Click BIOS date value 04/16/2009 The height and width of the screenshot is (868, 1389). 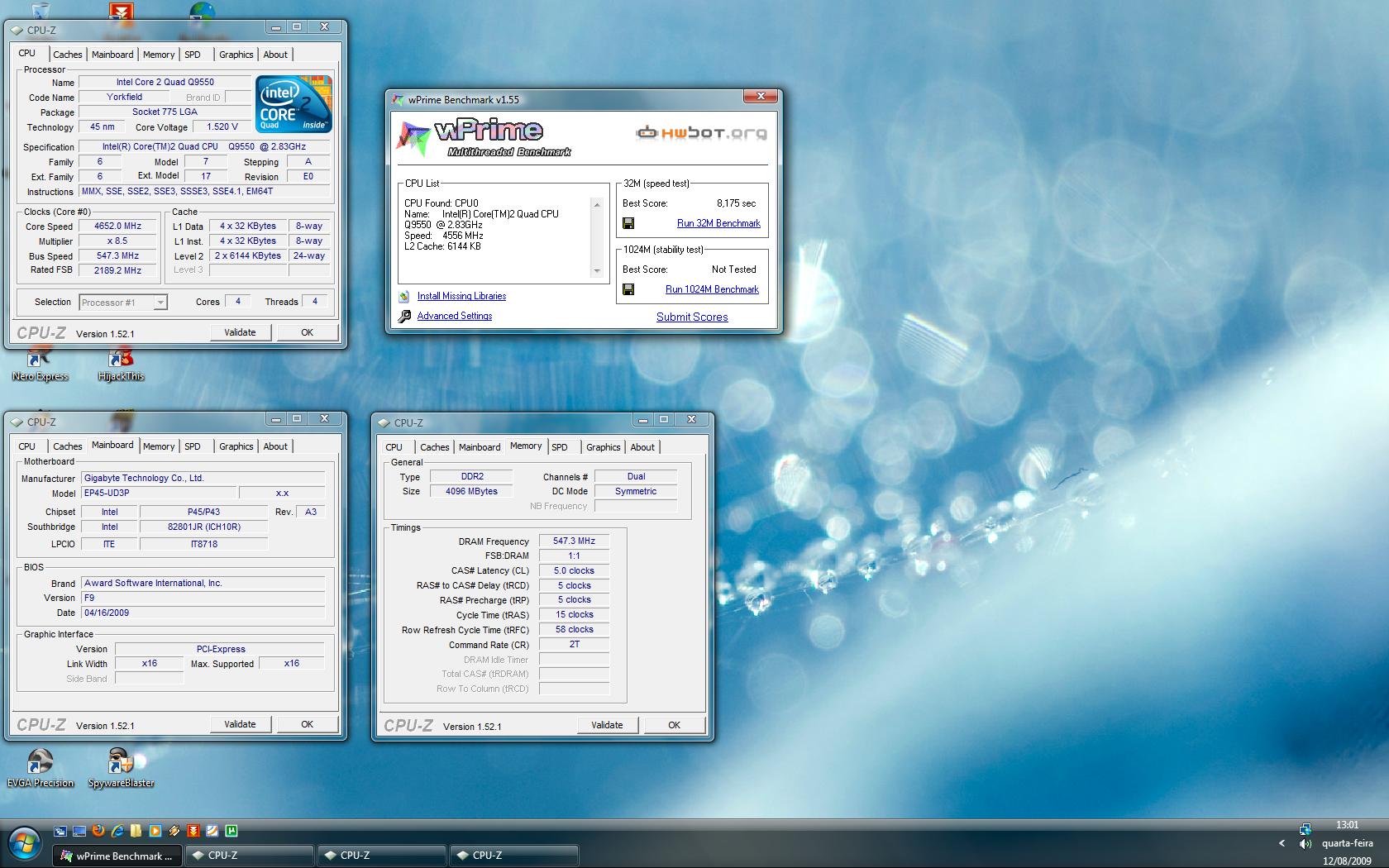click(203, 613)
